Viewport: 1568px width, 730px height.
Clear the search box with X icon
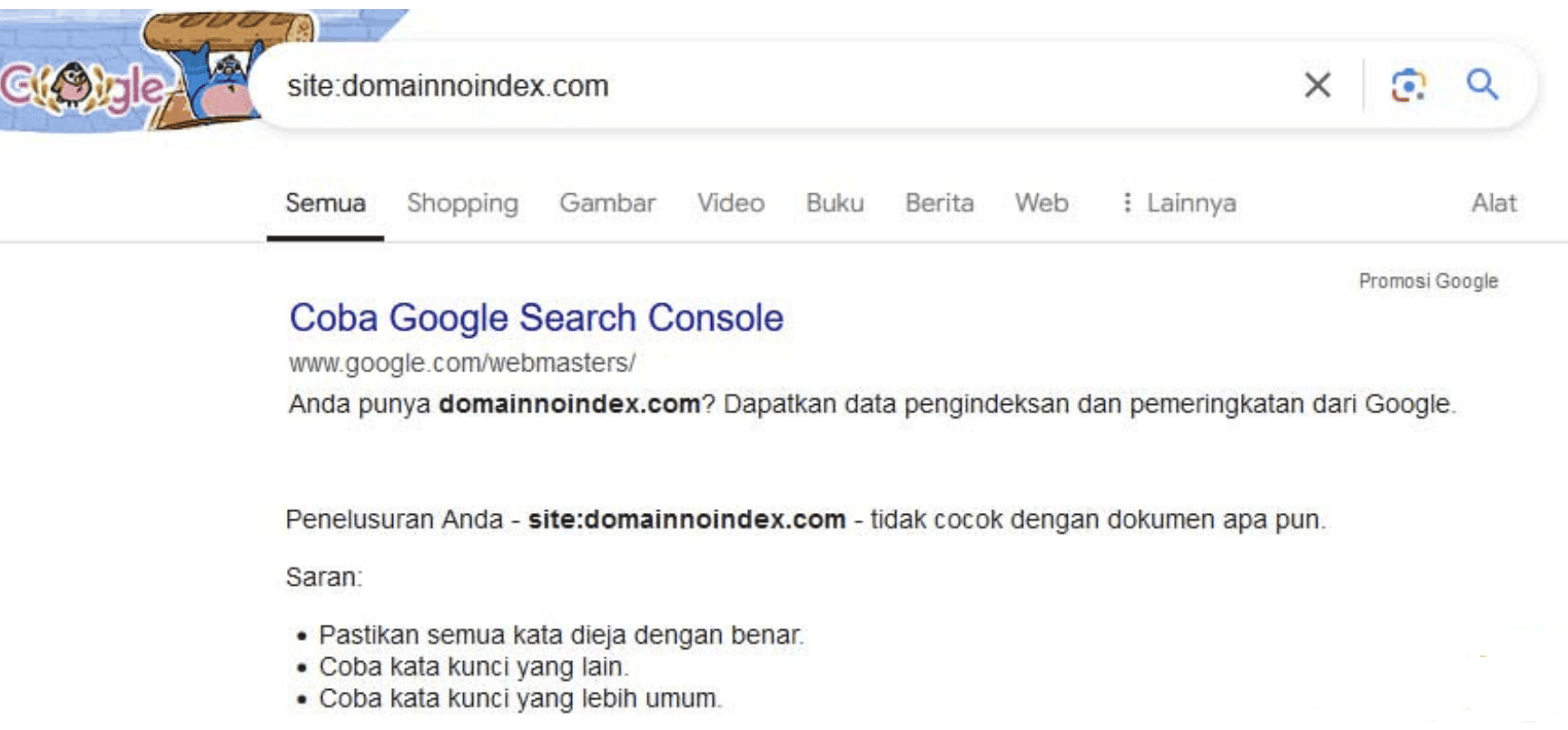pyautogui.click(x=1317, y=85)
